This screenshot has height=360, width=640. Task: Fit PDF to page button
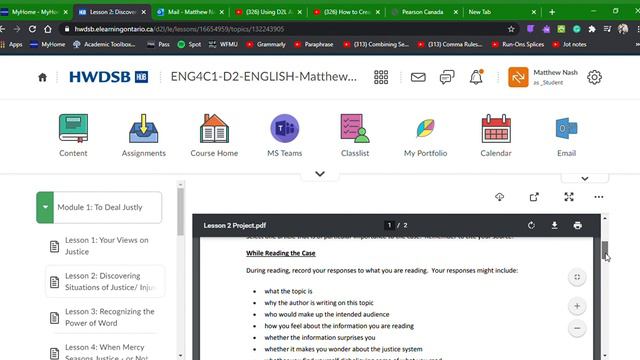(x=577, y=277)
